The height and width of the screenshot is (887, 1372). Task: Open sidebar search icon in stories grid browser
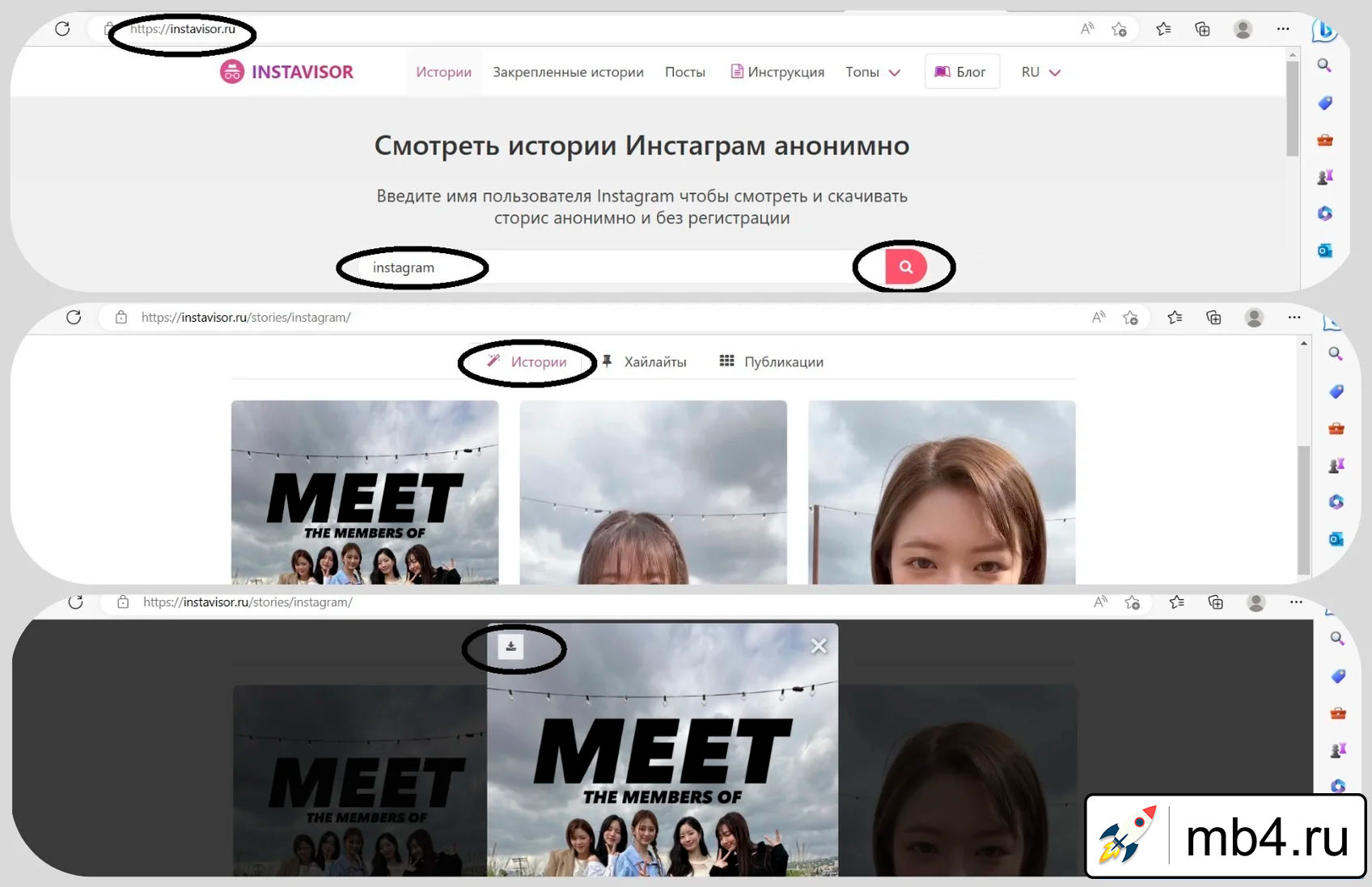pos(1336,353)
